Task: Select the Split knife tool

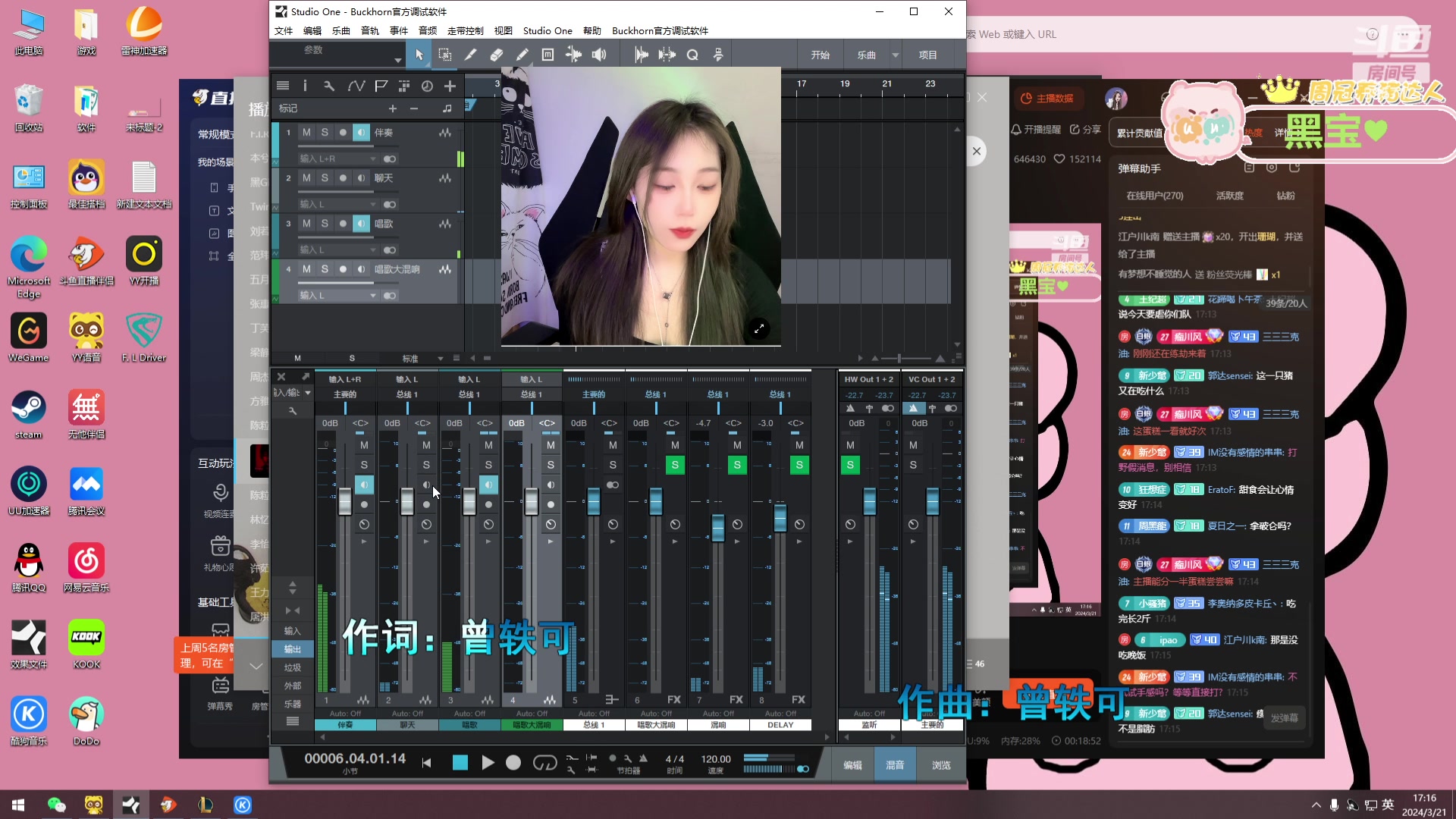Action: click(x=470, y=55)
